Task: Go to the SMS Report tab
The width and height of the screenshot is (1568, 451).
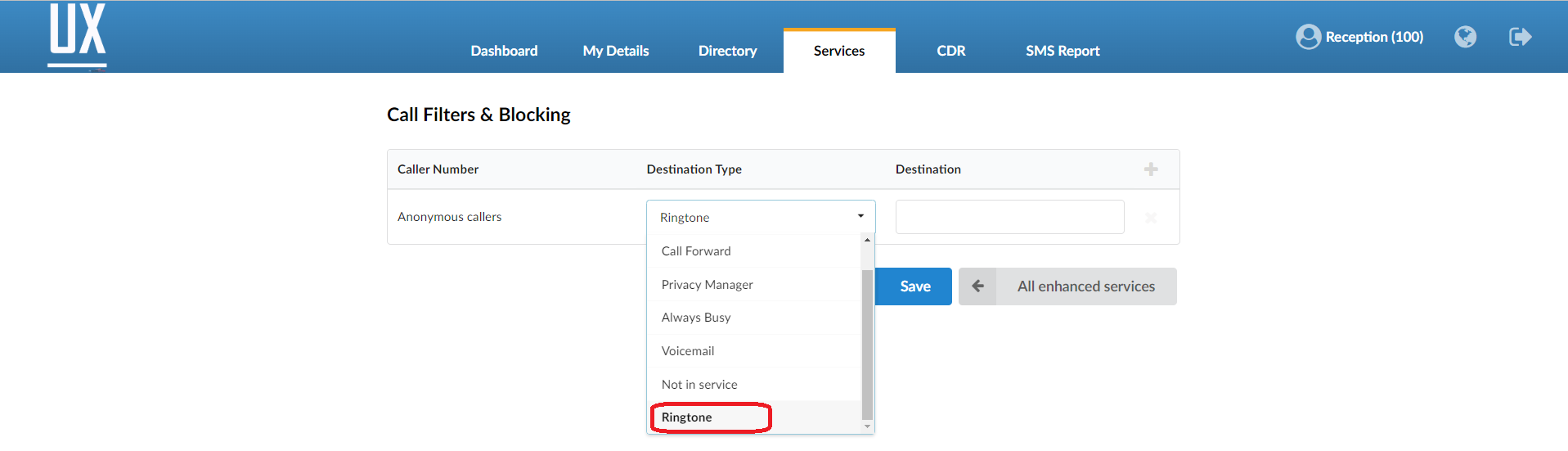Action: (x=1063, y=51)
